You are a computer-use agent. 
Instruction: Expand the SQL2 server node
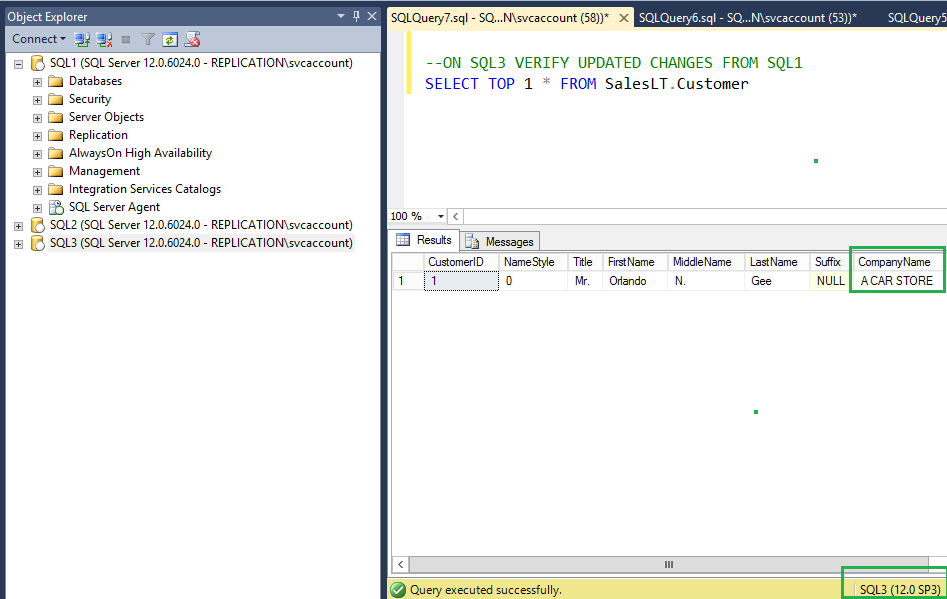18,225
